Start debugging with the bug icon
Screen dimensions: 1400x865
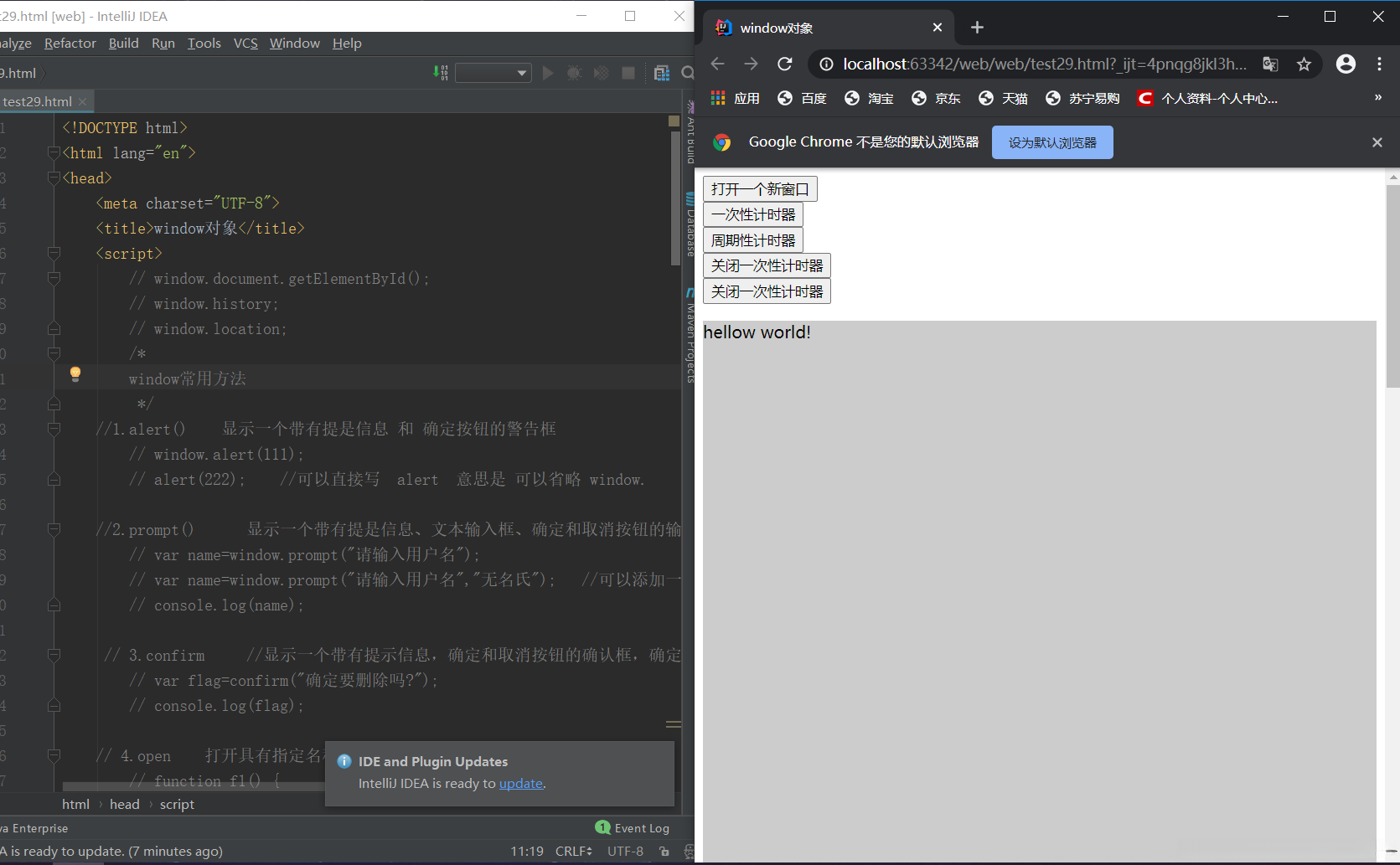[x=575, y=73]
